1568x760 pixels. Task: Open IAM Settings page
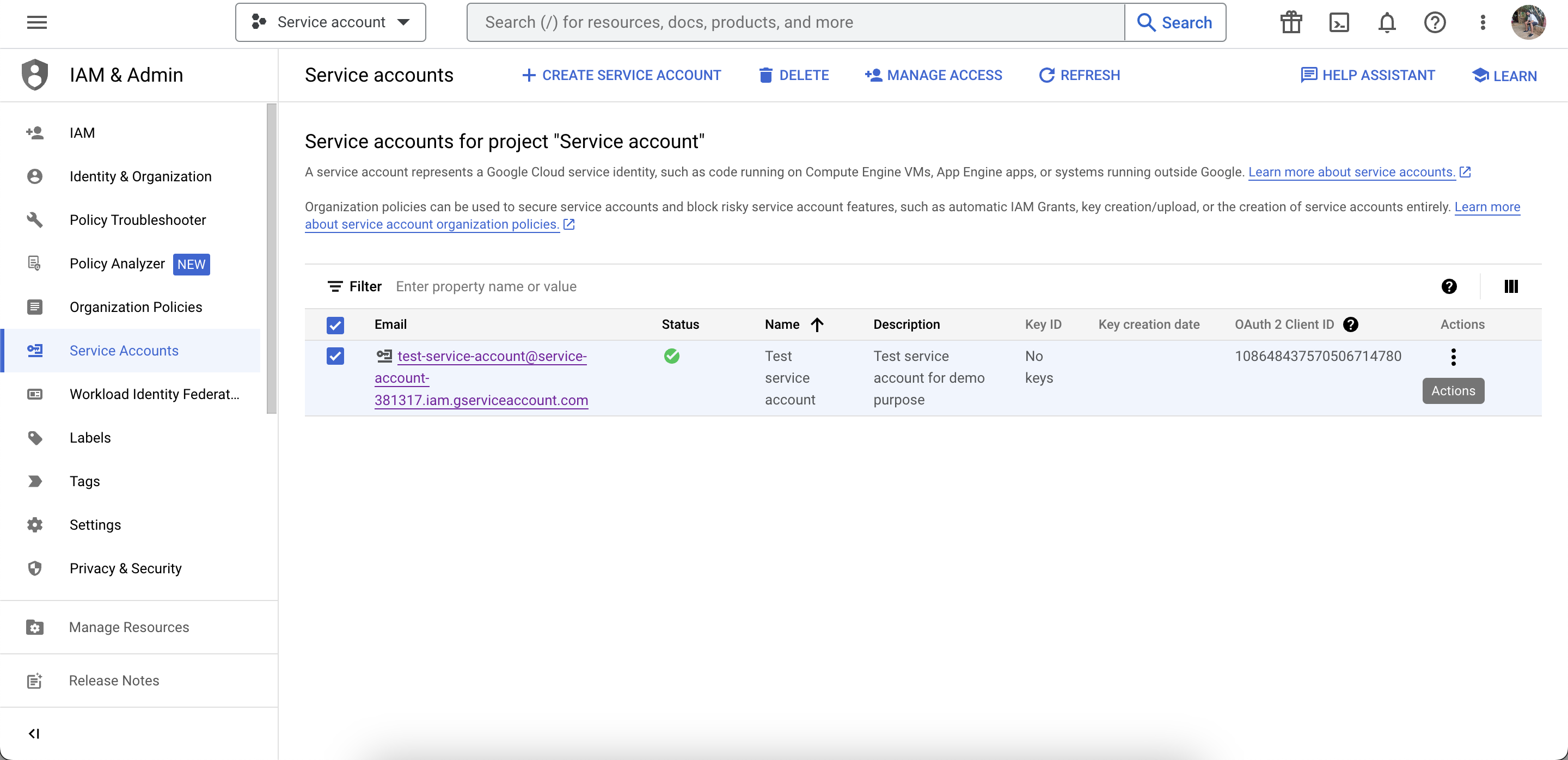pos(130,524)
